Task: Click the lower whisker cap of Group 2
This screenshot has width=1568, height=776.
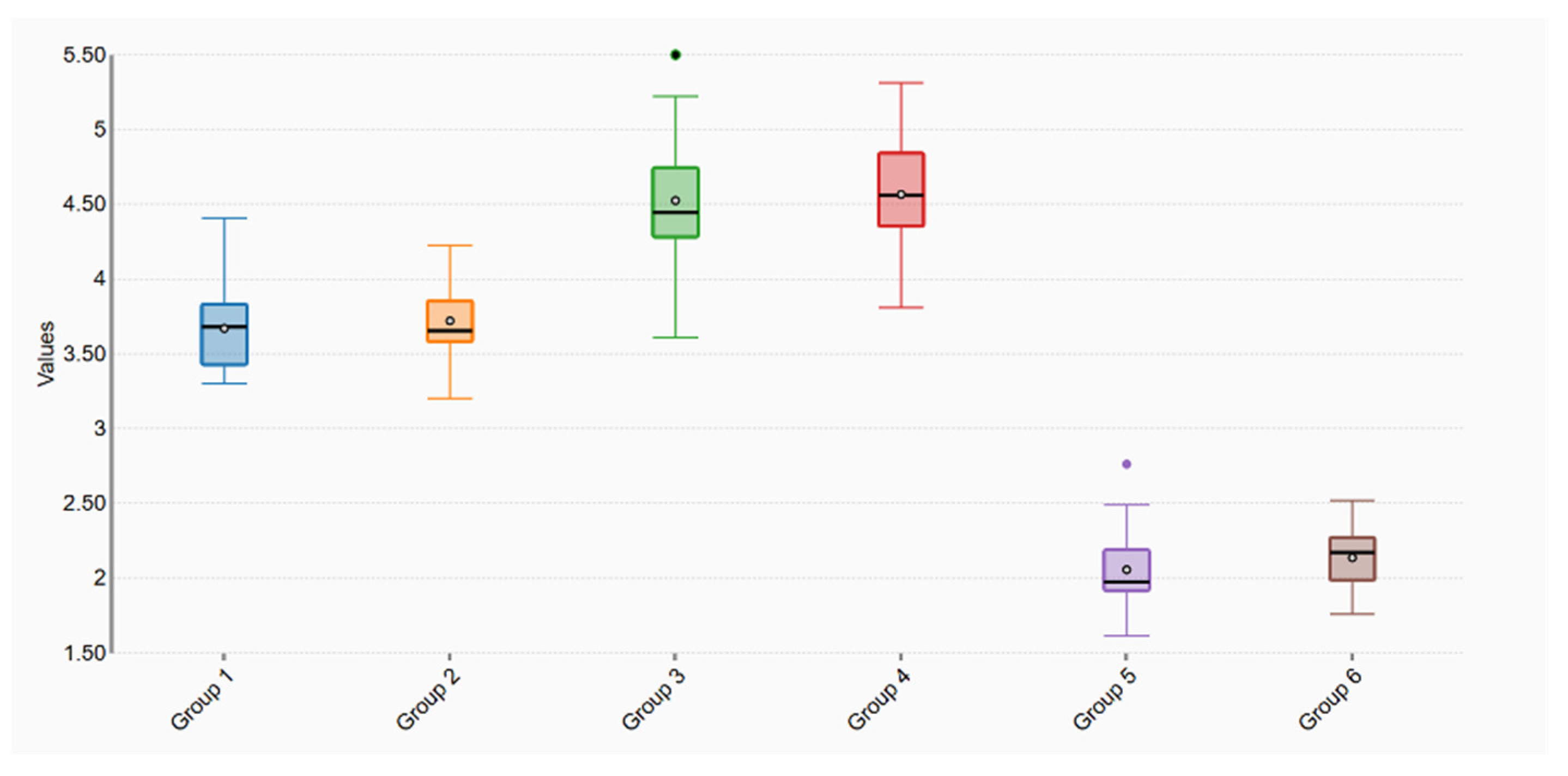Action: point(450,398)
